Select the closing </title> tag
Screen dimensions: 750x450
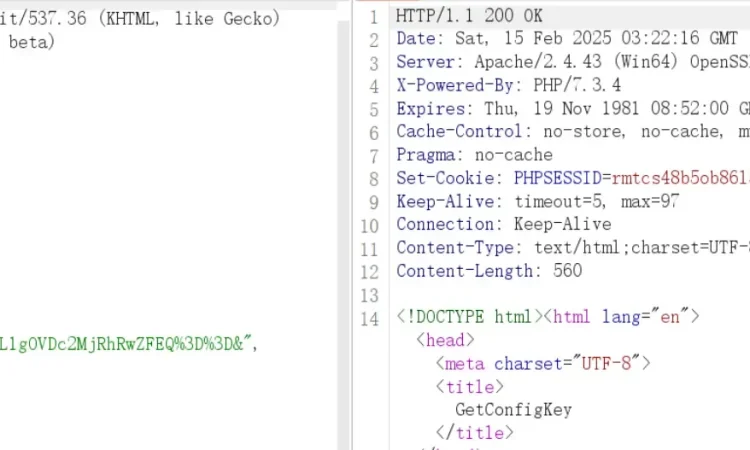click(474, 433)
